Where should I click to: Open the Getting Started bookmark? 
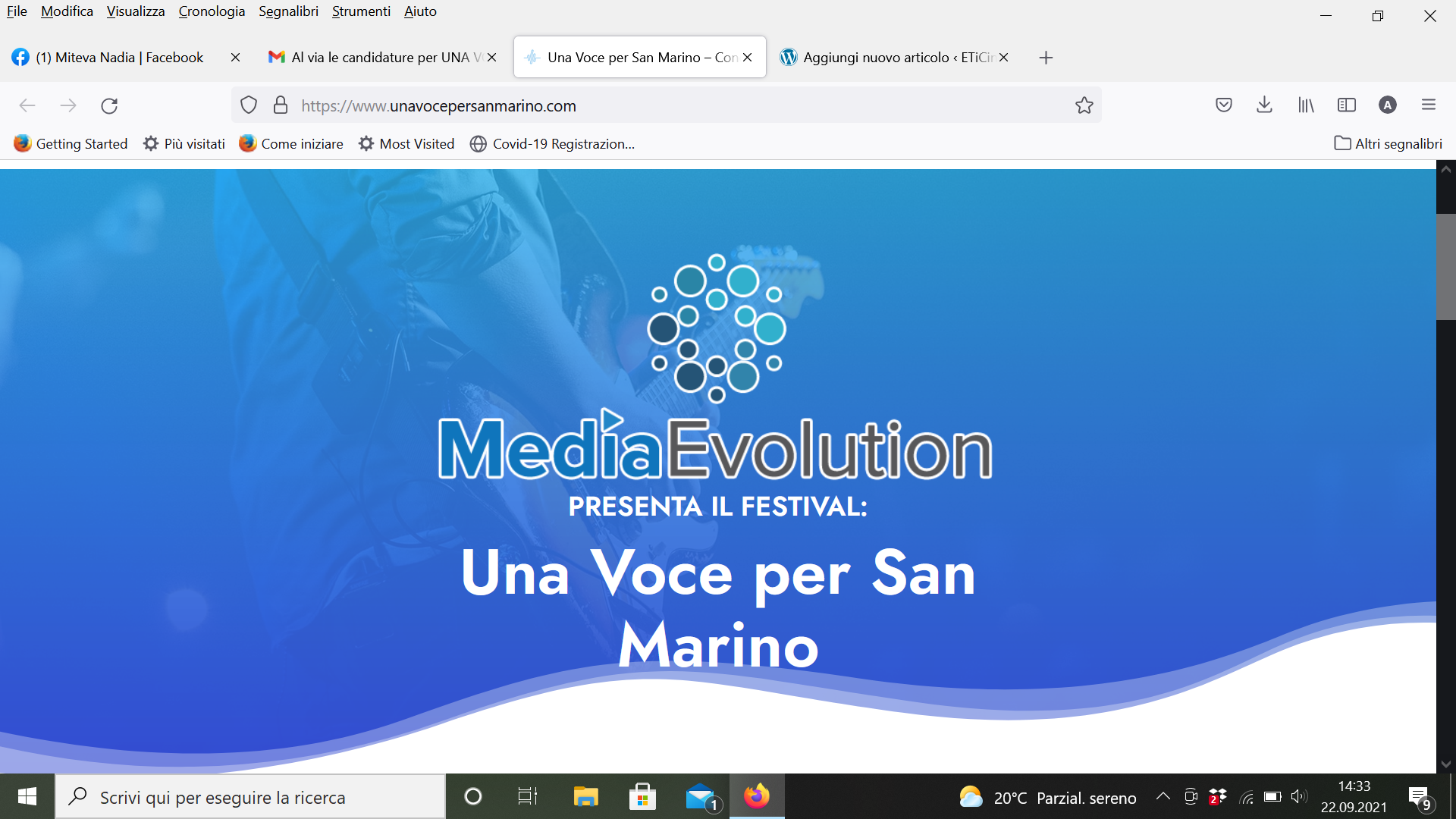[71, 144]
